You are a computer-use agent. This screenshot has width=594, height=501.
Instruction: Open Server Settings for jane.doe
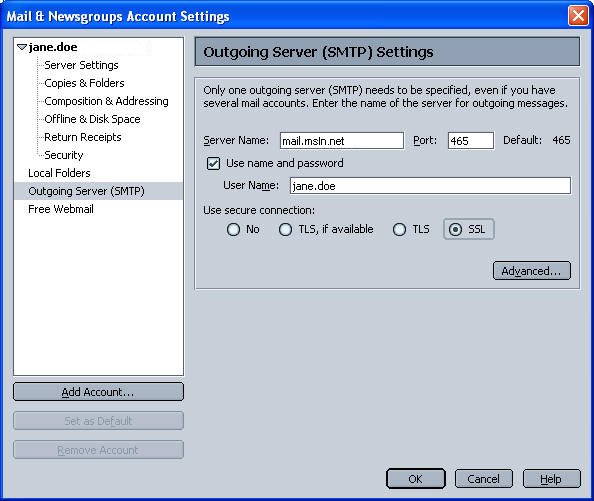pos(81,65)
